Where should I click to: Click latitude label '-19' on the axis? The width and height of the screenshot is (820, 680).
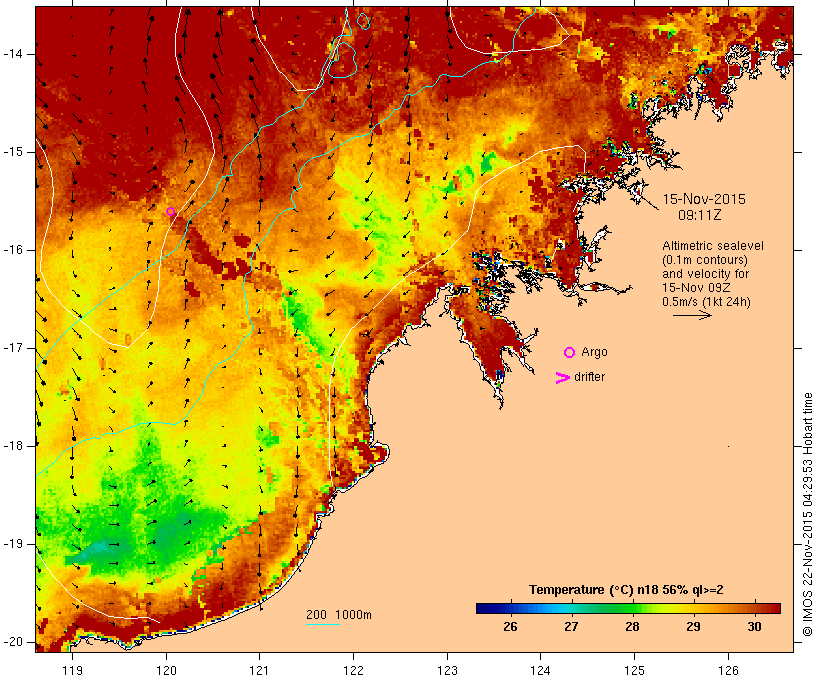13,544
